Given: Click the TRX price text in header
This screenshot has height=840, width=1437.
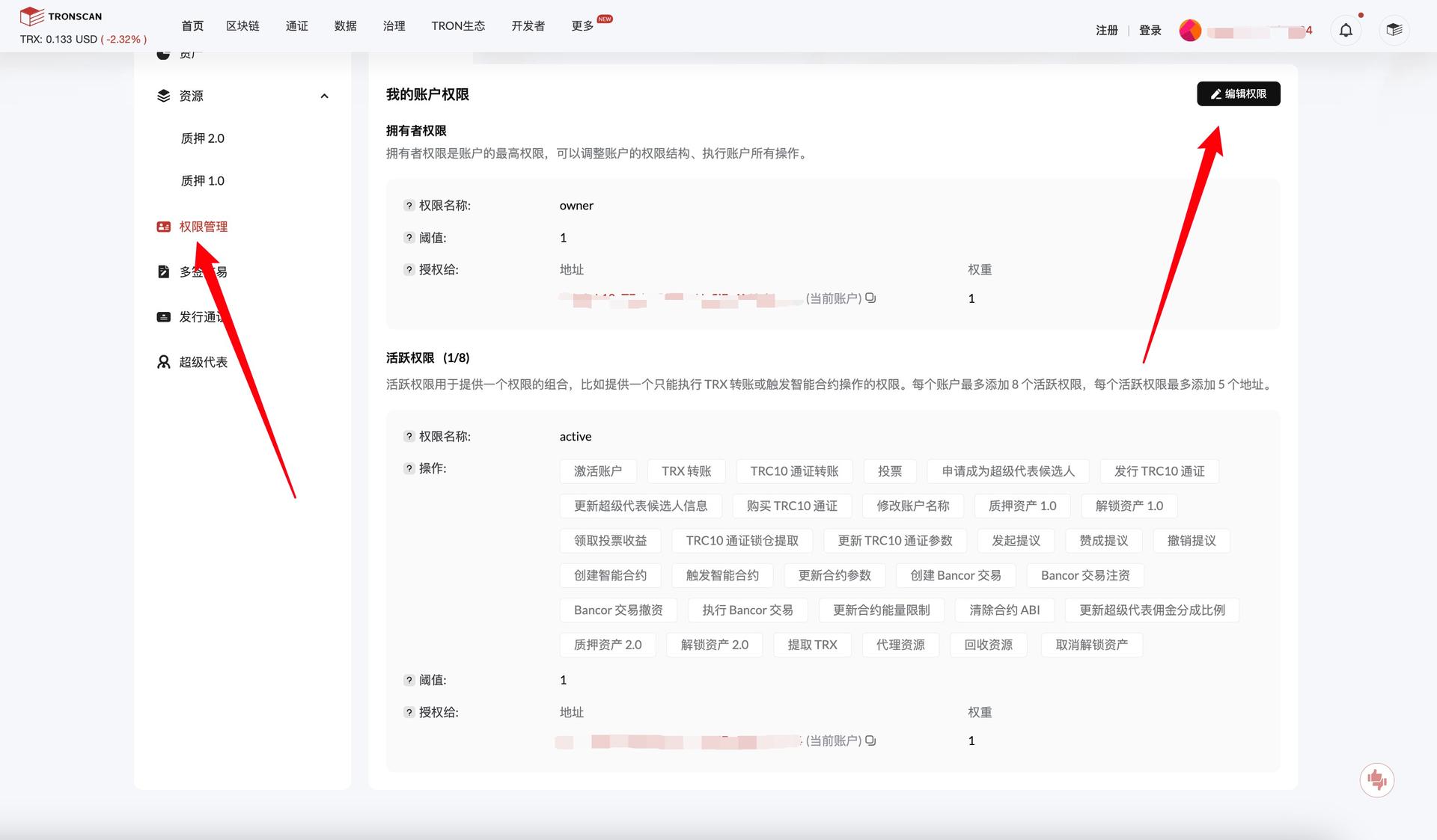Looking at the screenshot, I should [x=83, y=39].
